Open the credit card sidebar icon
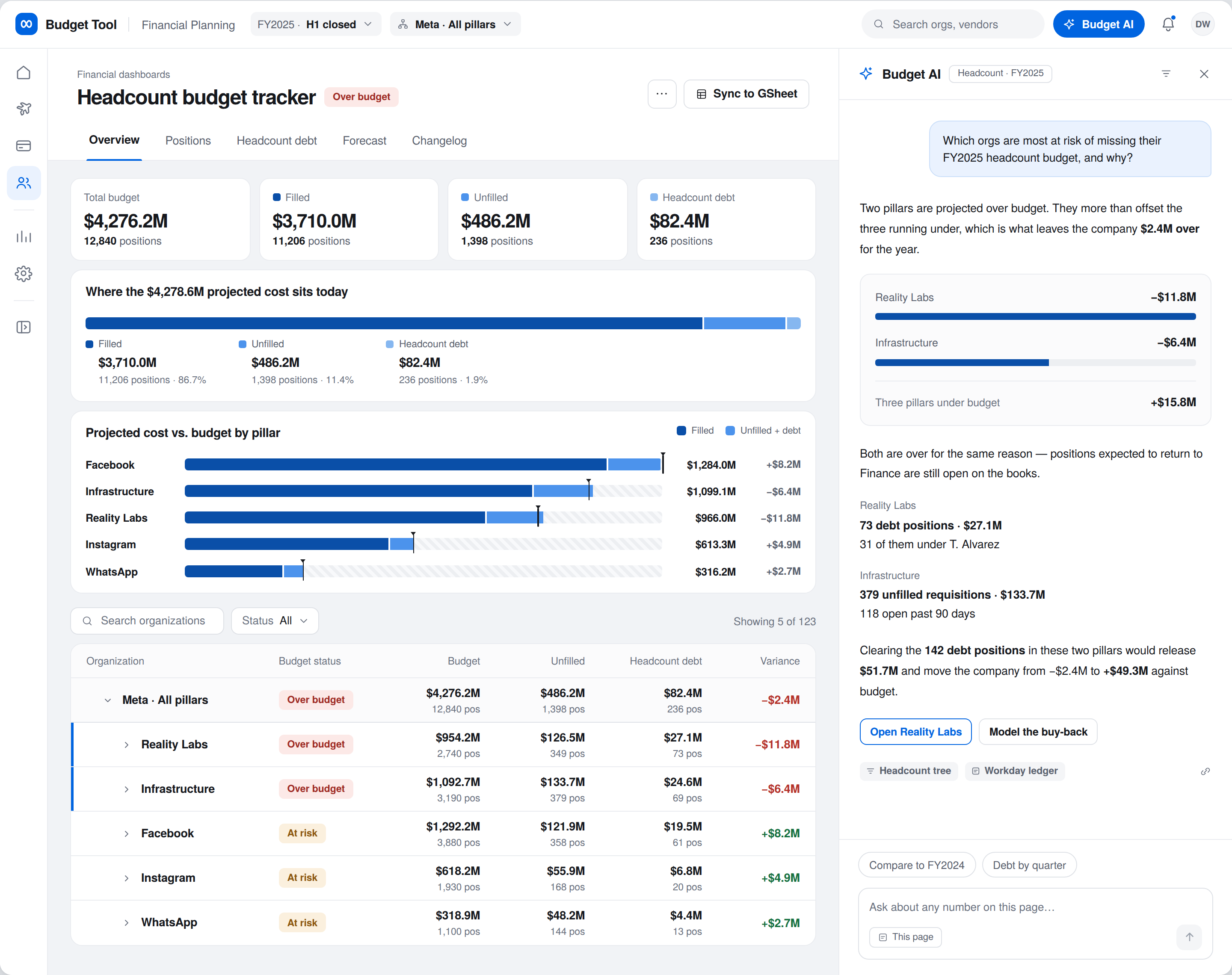The width and height of the screenshot is (1232, 975). pos(24,145)
